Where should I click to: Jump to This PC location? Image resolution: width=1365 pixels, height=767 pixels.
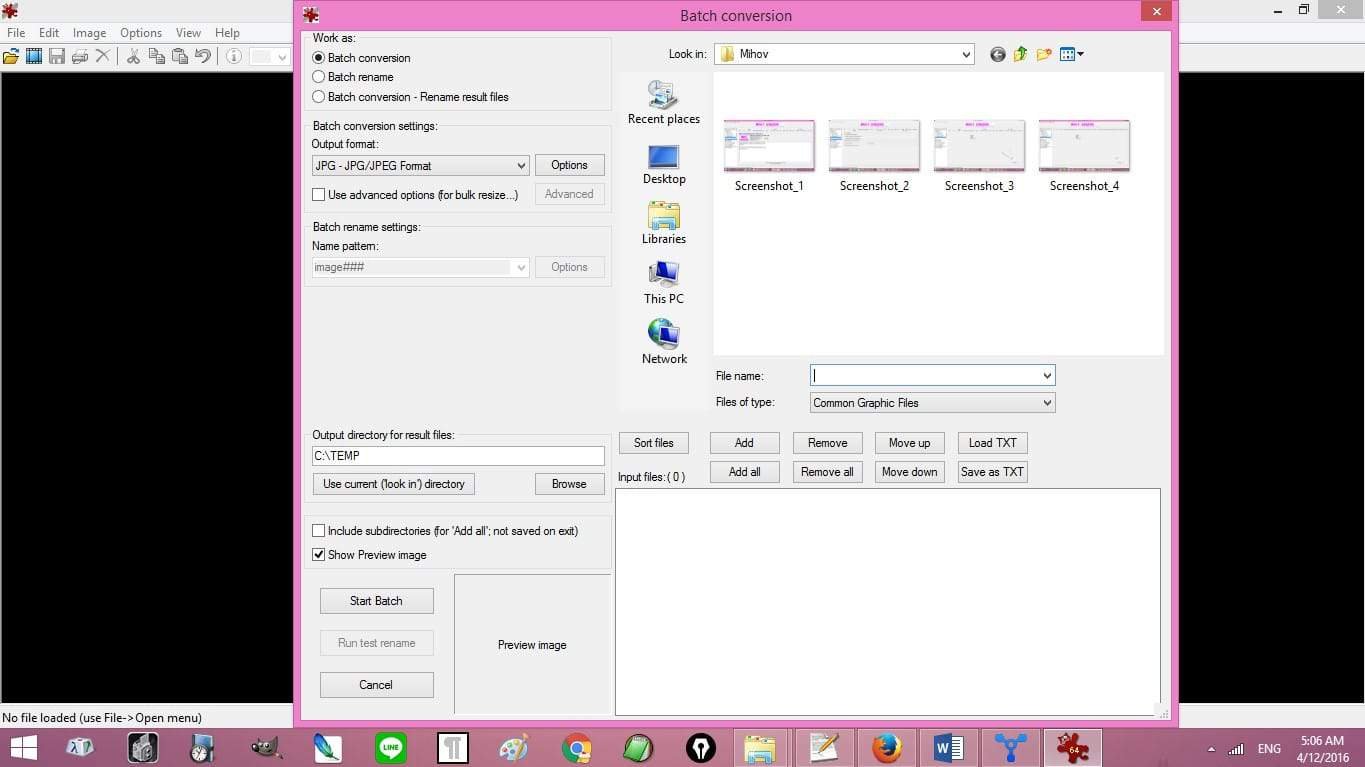[x=664, y=284]
